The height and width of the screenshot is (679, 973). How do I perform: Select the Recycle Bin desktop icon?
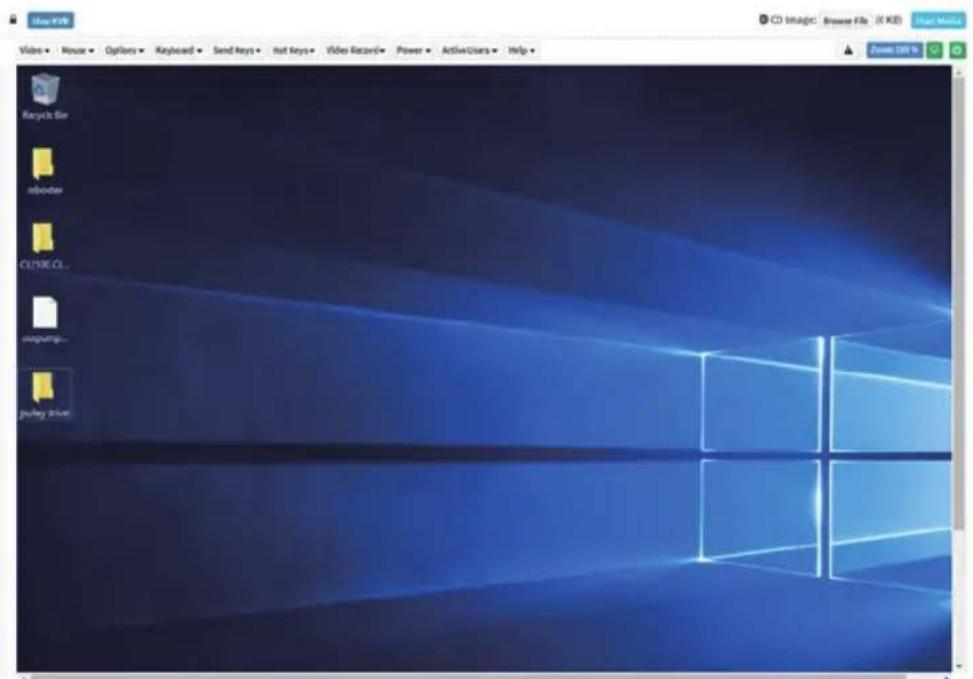pyautogui.click(x=45, y=96)
